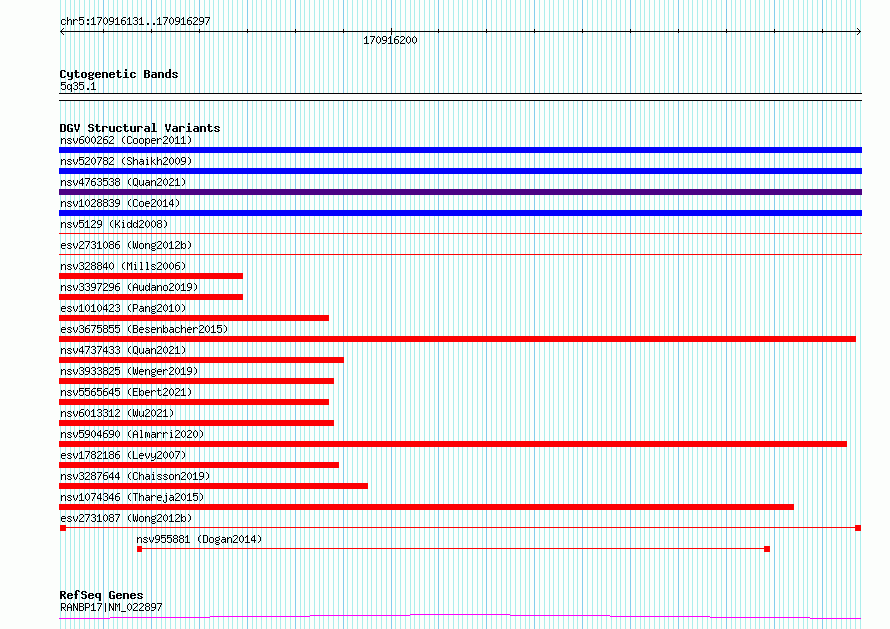Click the nsv3287644 (Chaisson2019) label
Screen dimensions: 890x629
[135, 476]
